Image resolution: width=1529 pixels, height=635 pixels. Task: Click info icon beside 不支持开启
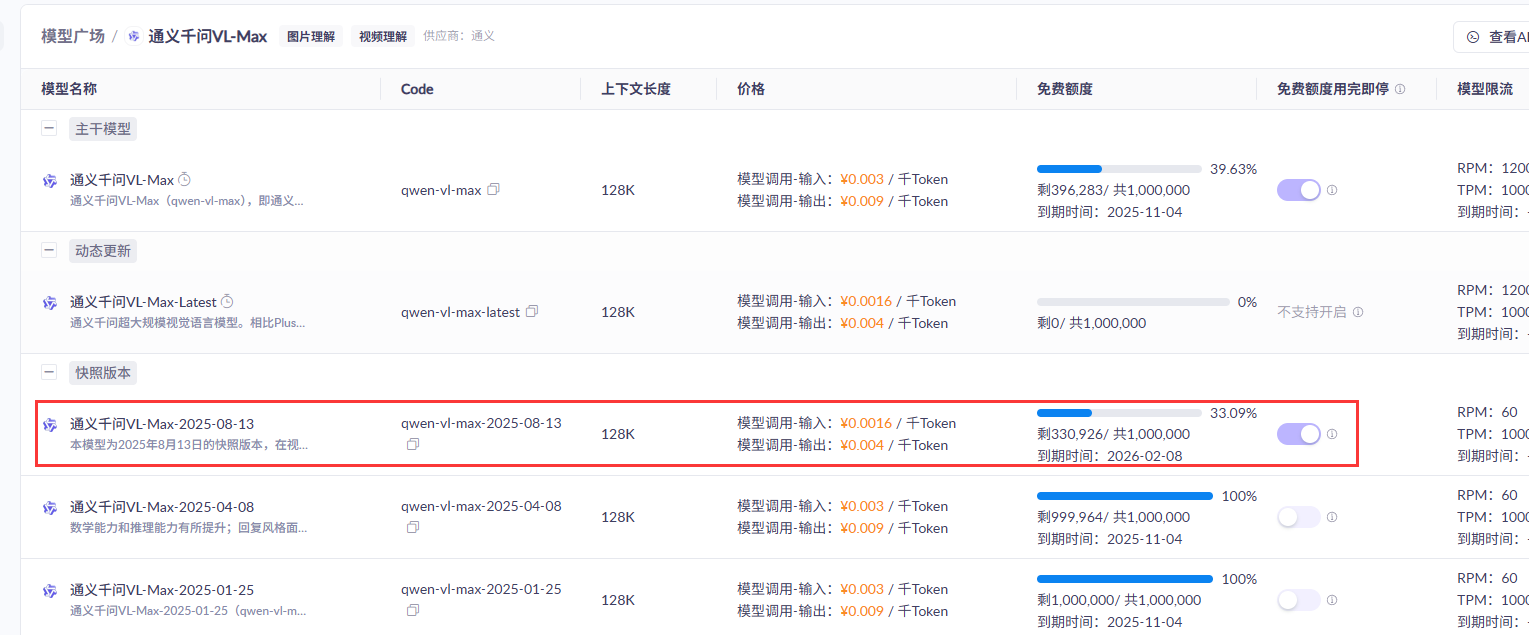(x=1358, y=312)
